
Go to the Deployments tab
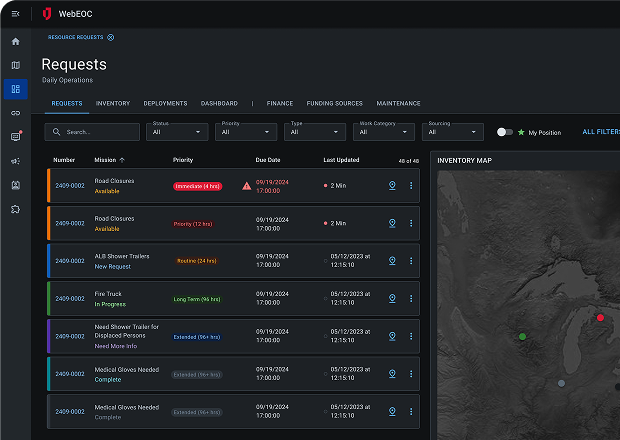pos(165,103)
